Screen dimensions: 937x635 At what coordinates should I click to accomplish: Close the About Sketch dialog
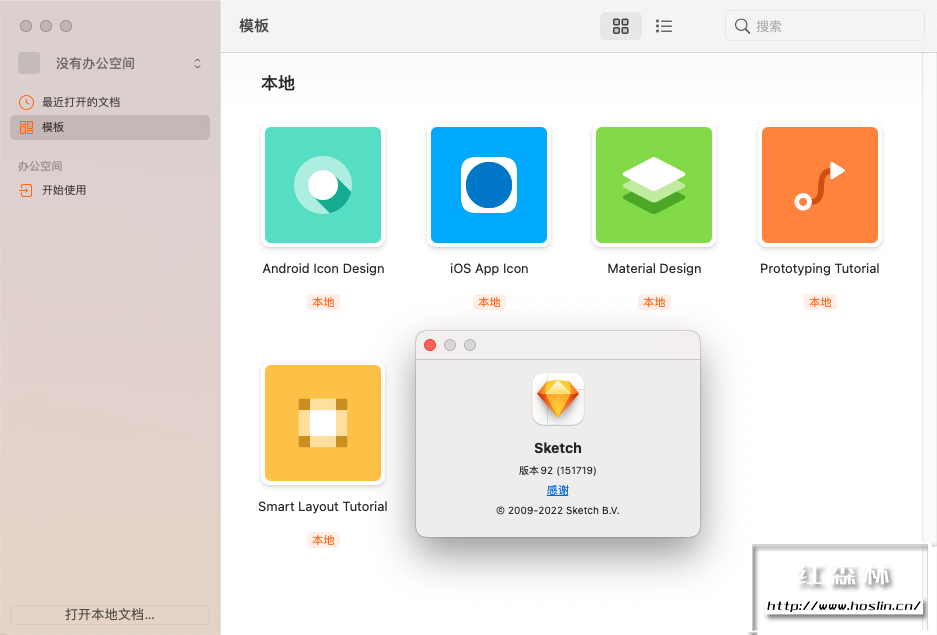(x=430, y=345)
